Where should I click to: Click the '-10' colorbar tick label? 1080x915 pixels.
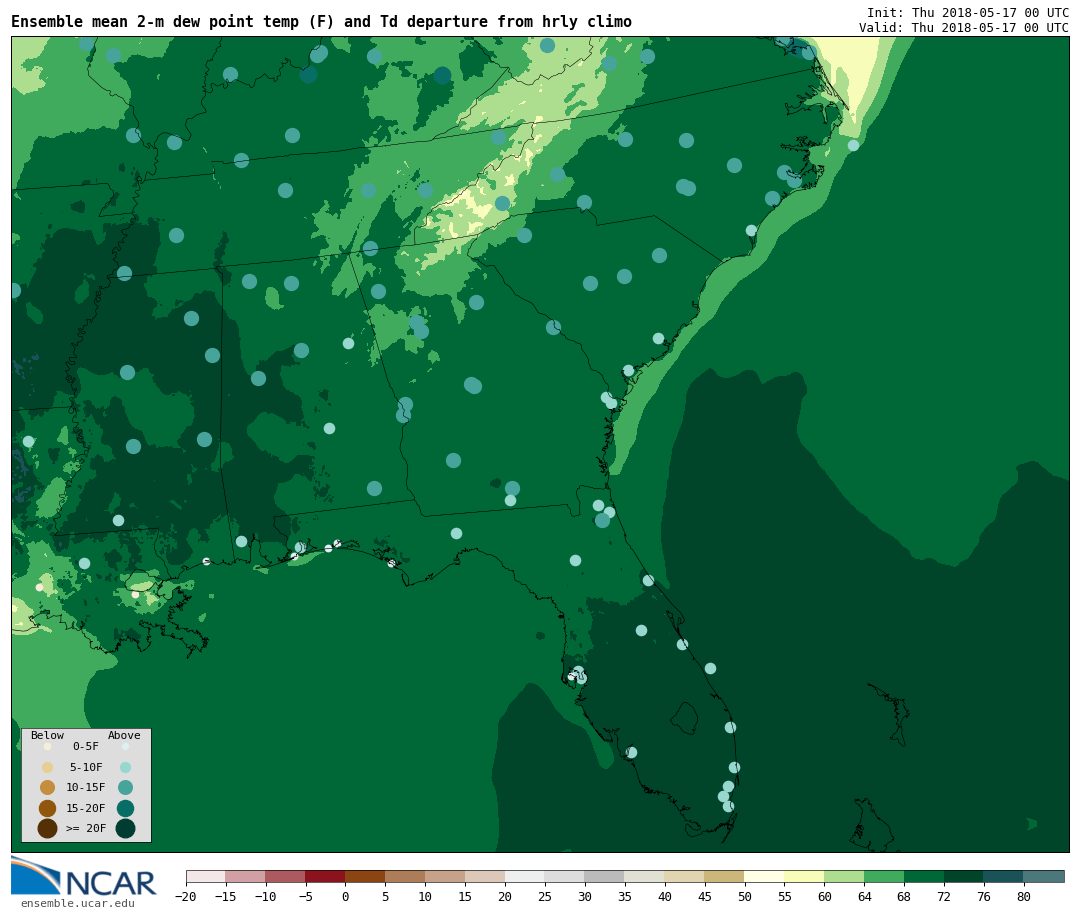pos(265,896)
